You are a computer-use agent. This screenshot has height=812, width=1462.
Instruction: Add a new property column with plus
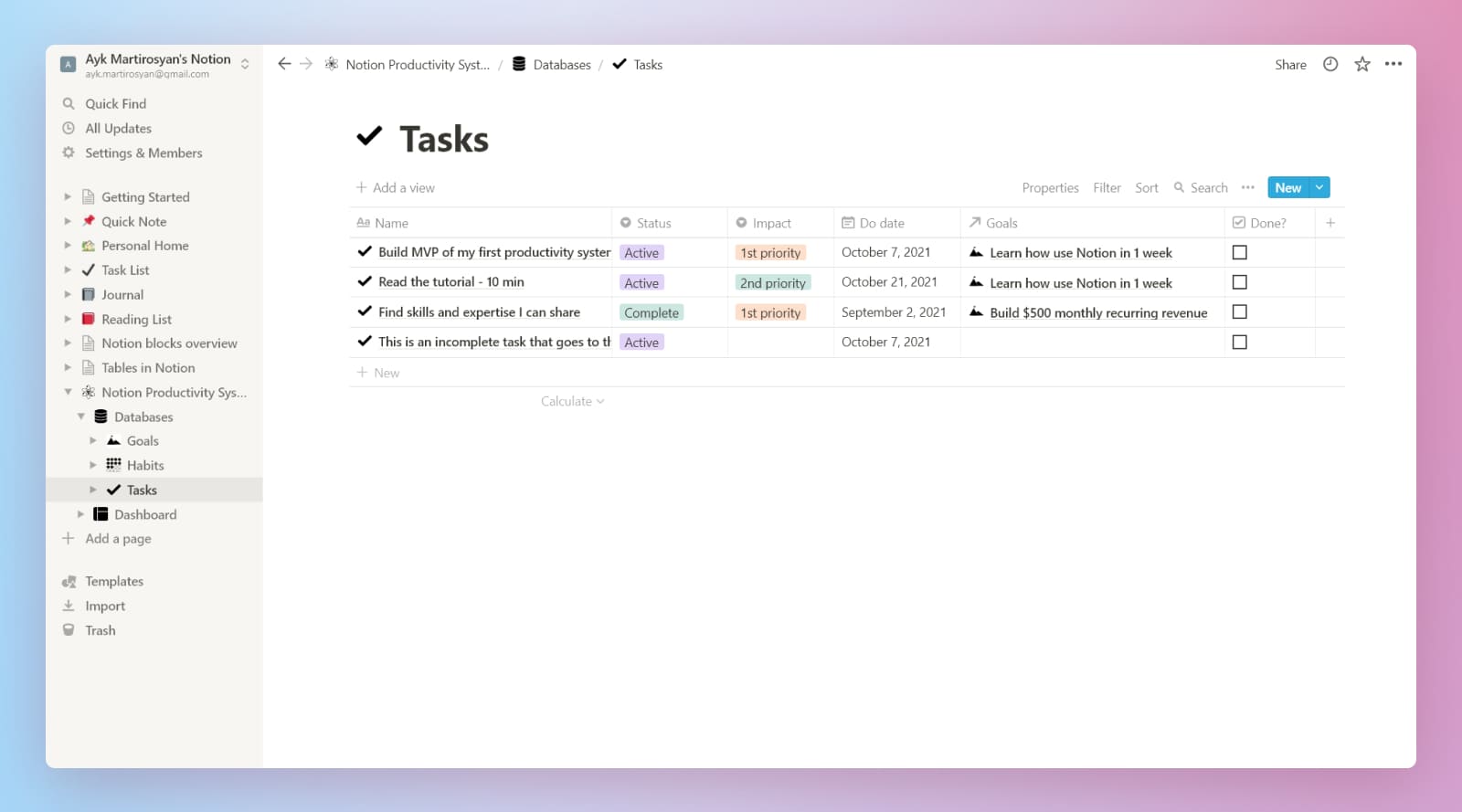coord(1330,223)
